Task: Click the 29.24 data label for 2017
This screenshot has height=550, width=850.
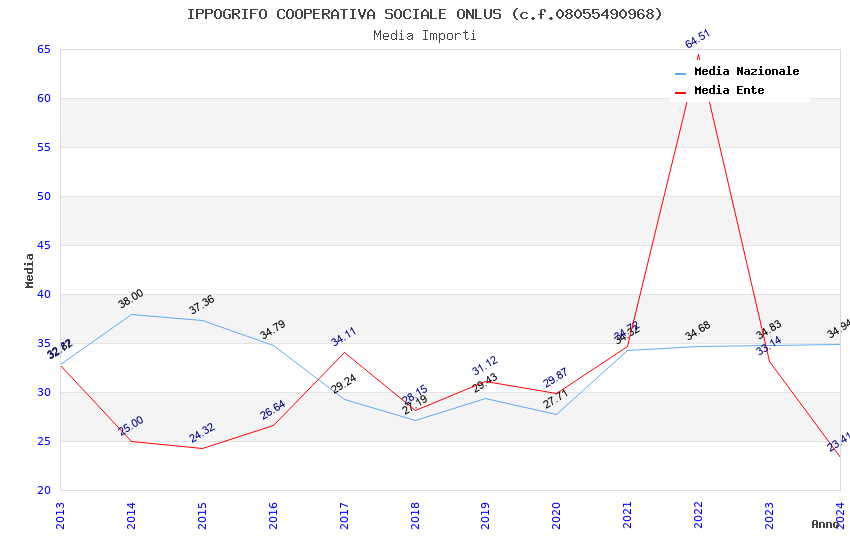Action: [x=344, y=384]
